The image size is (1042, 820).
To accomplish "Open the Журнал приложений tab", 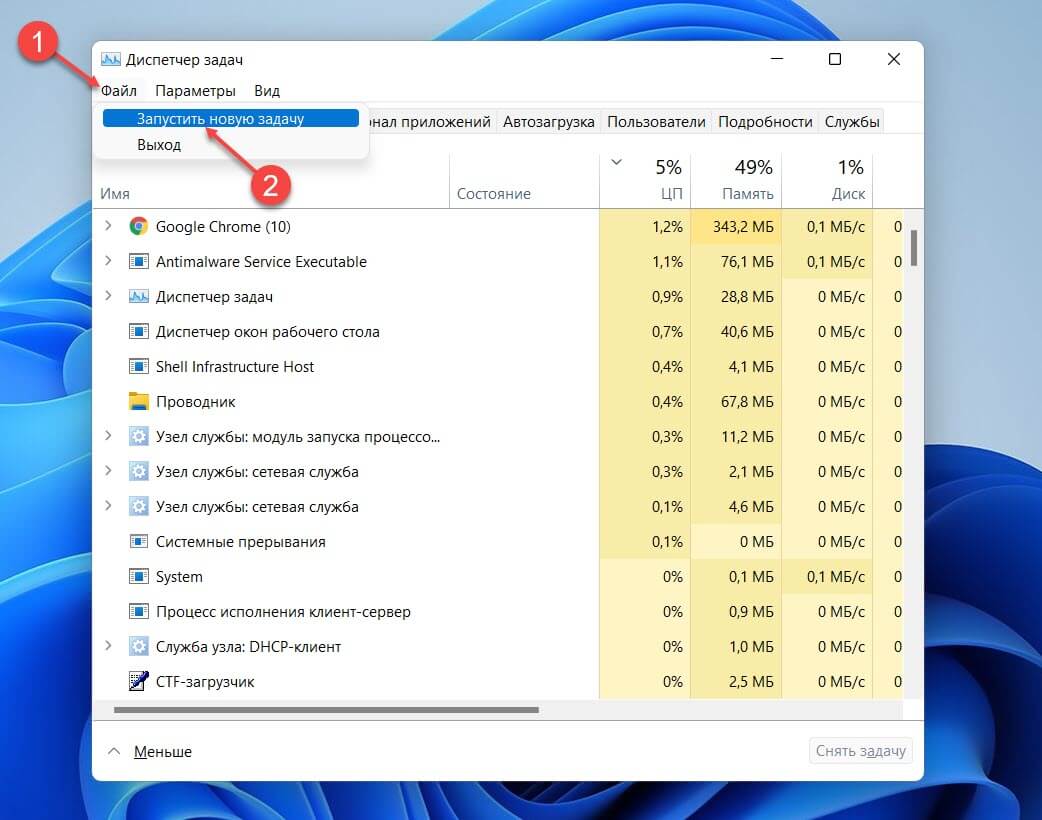I will pos(431,122).
